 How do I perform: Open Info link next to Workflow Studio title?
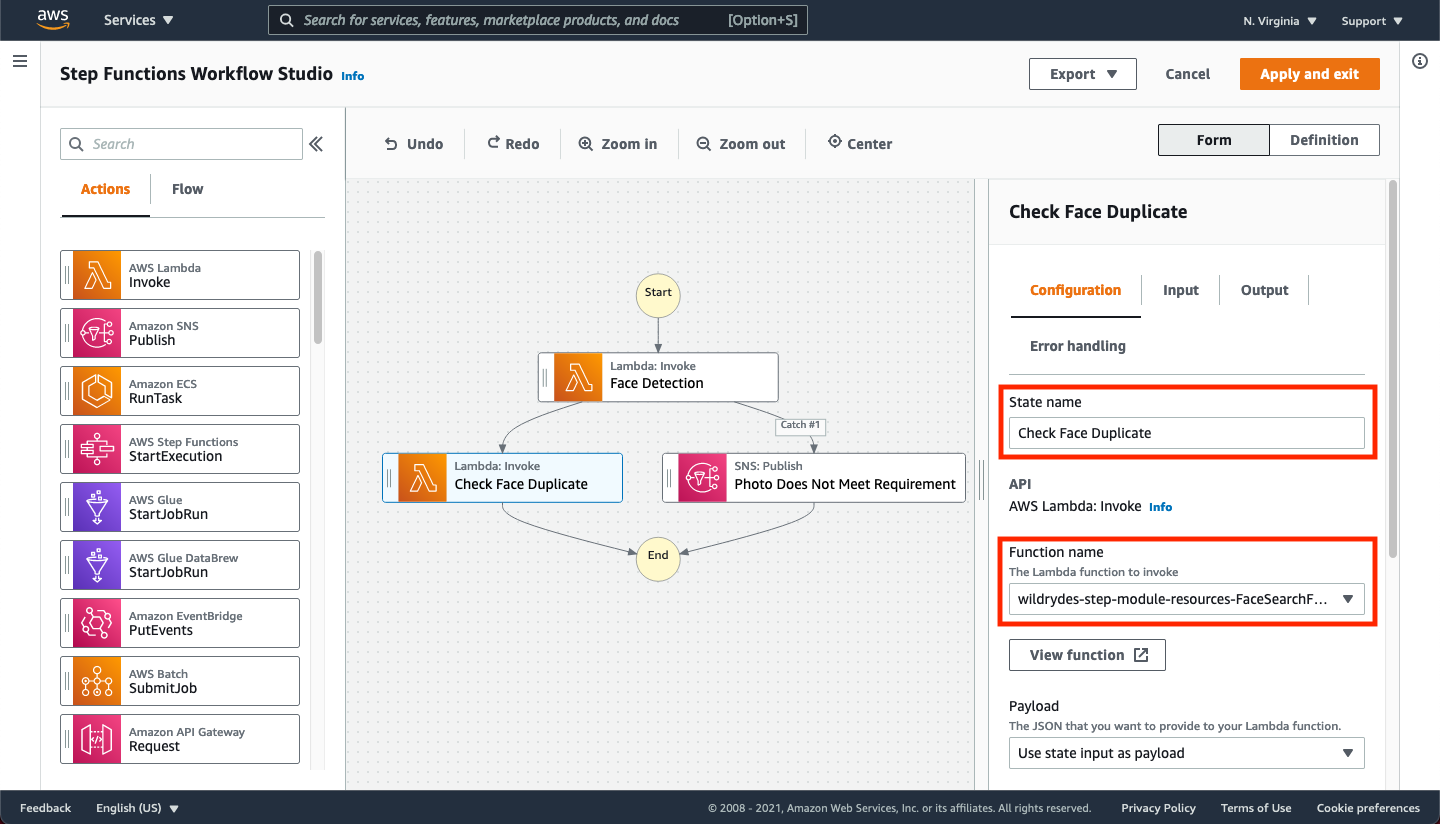352,76
